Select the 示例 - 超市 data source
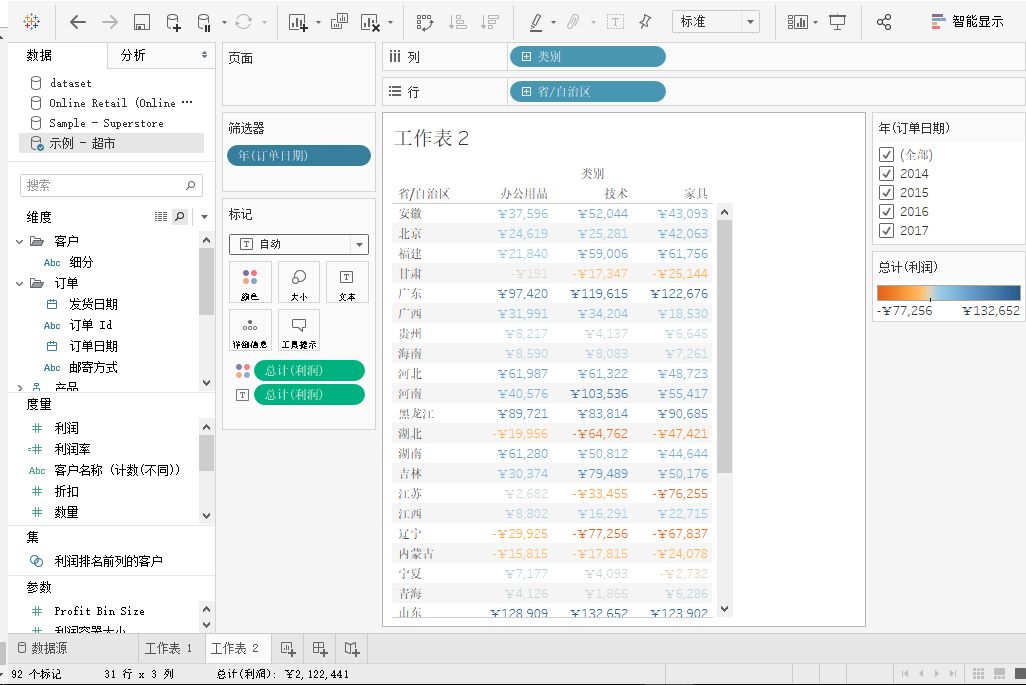 pos(111,143)
